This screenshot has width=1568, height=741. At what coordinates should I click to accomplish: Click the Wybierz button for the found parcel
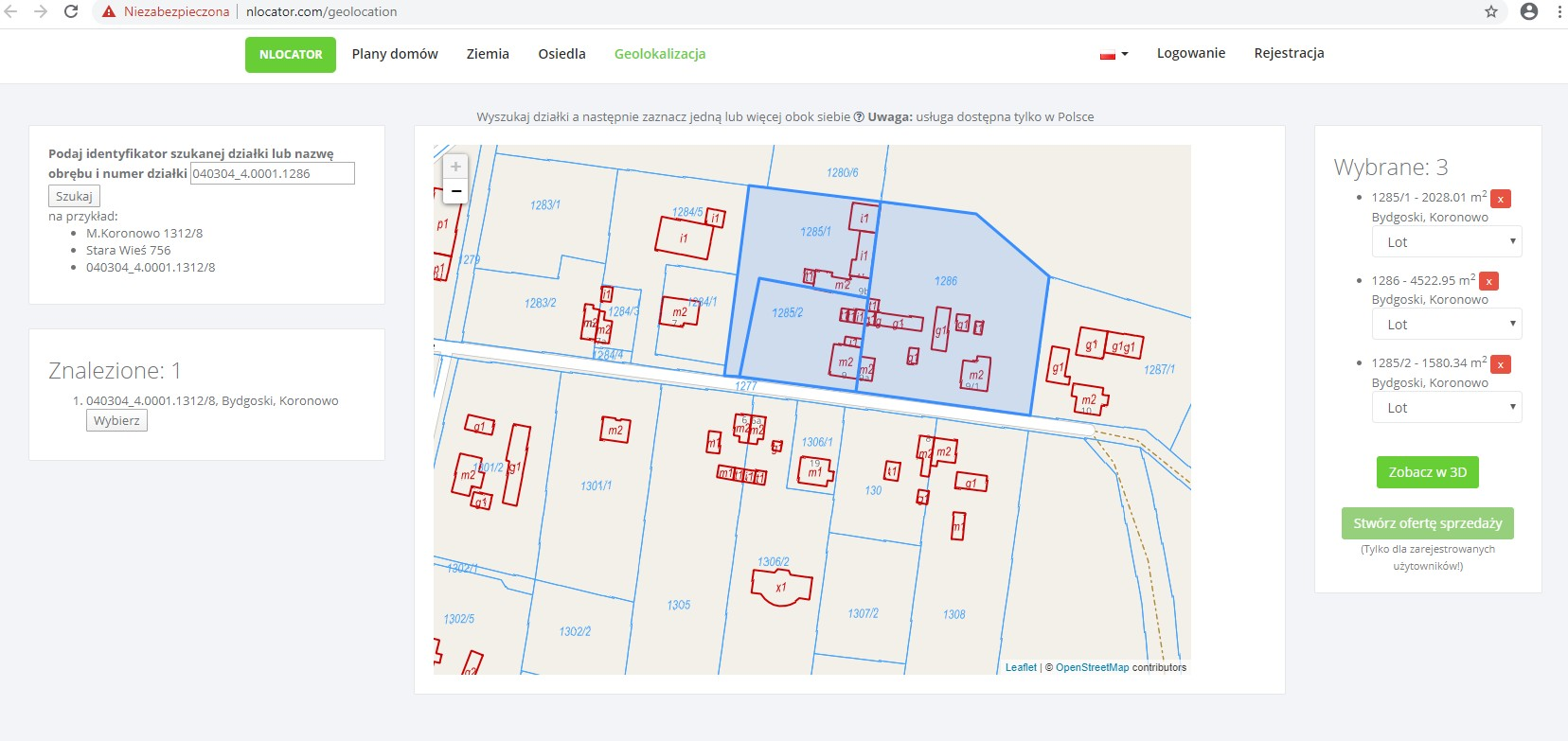pos(116,420)
